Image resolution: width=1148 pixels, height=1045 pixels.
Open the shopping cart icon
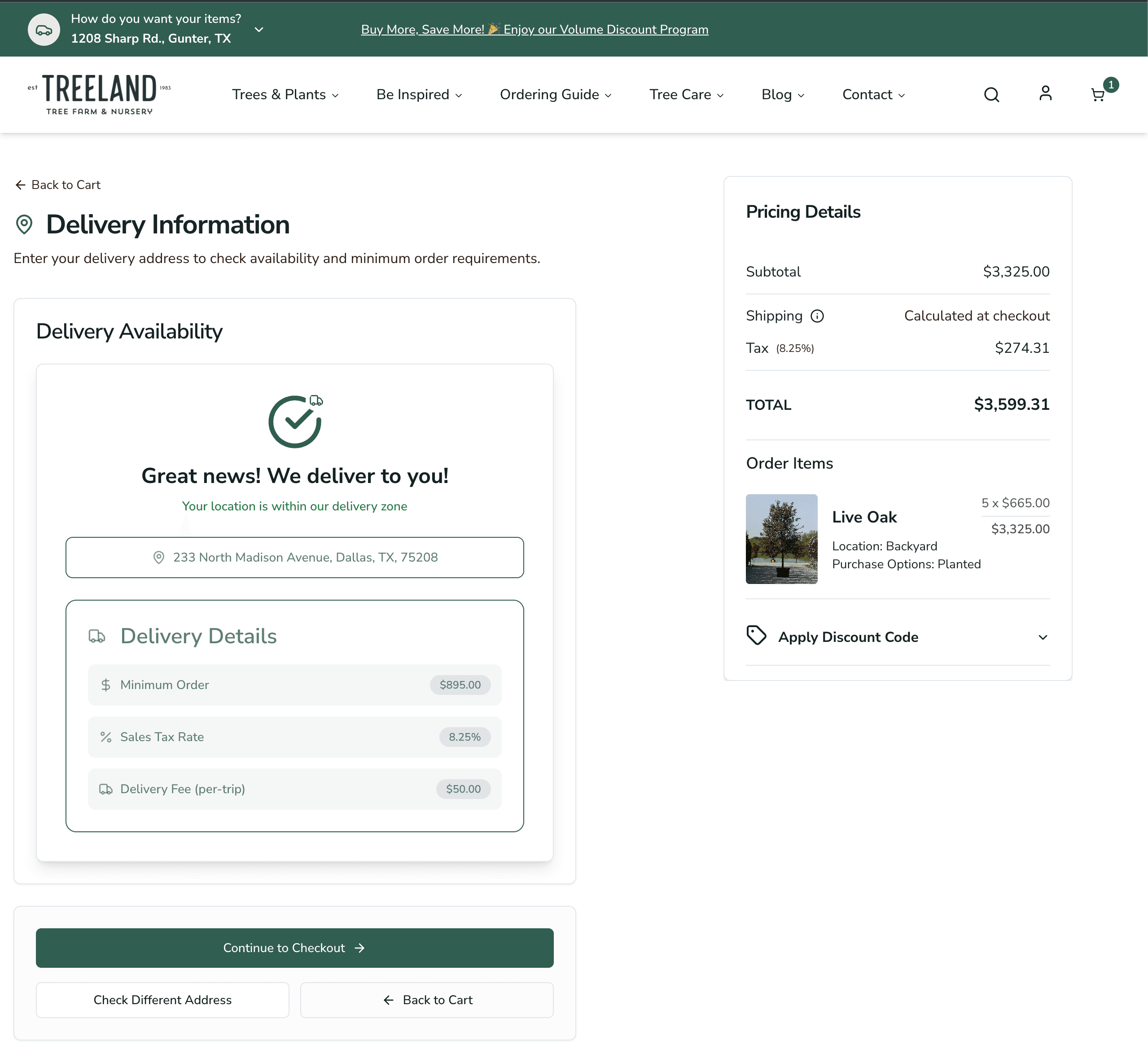click(1098, 95)
